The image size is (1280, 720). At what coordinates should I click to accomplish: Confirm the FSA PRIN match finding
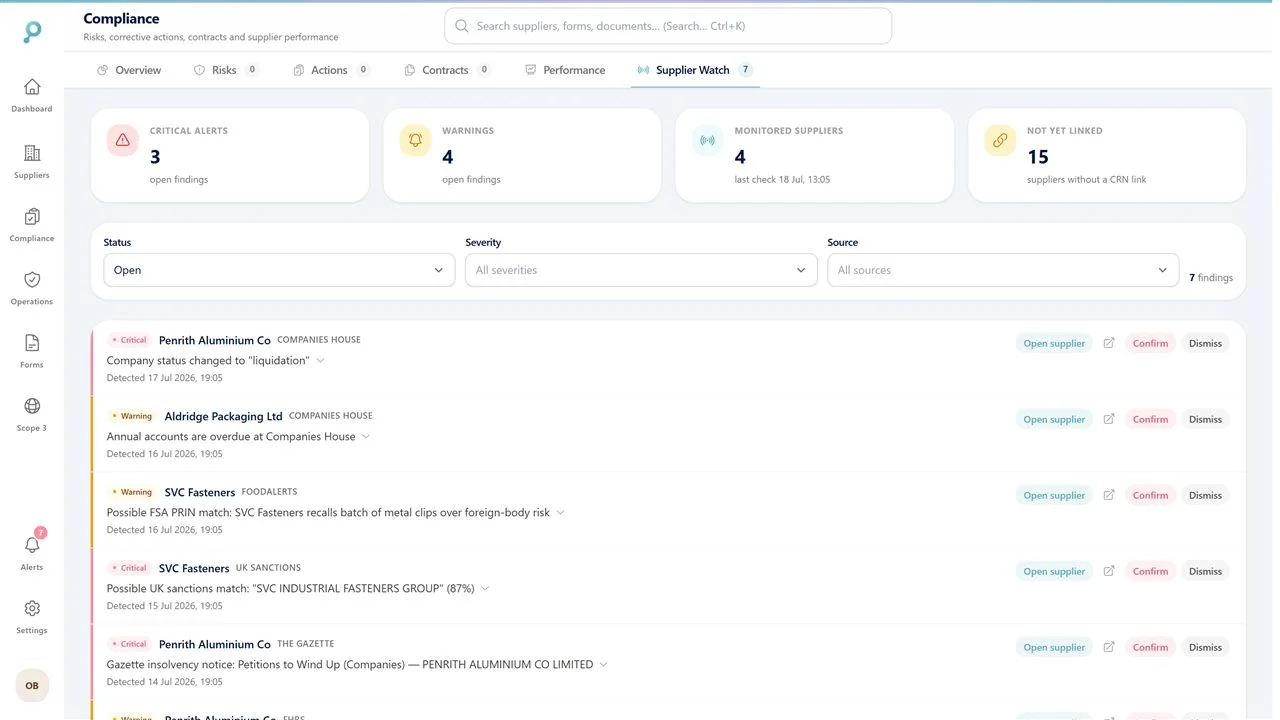tap(1150, 495)
